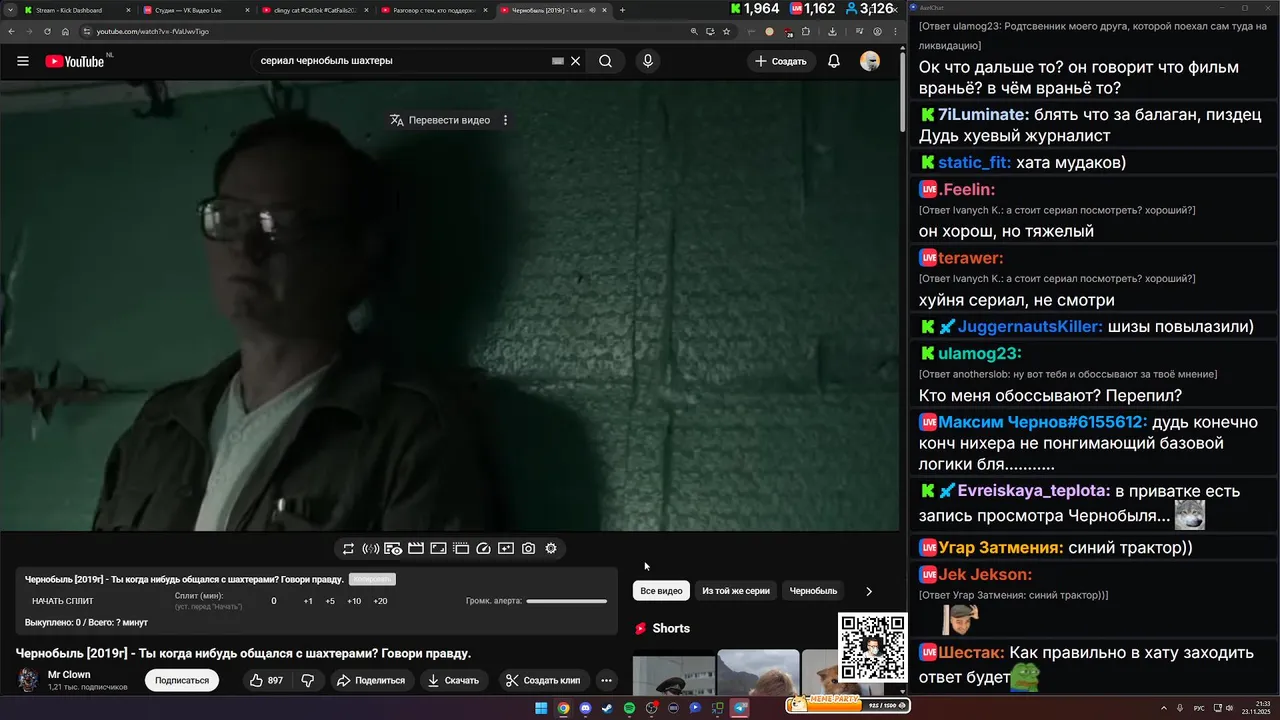Viewport: 1280px width, 720px height.
Task: Open the Создать create button
Action: click(781, 61)
